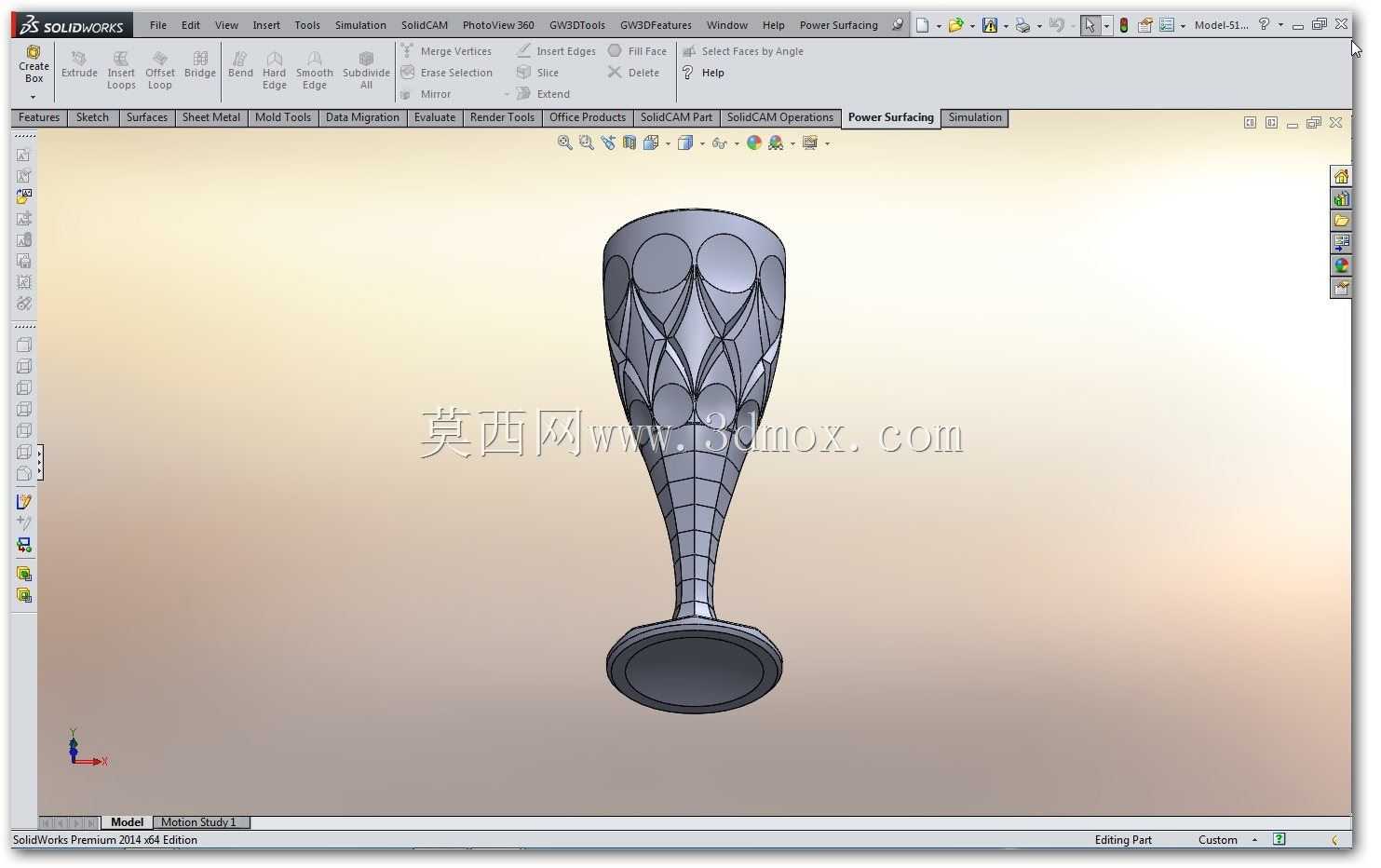Open File Explorer task pane folder icon
Screen dimensions: 1381x868
point(1341,221)
